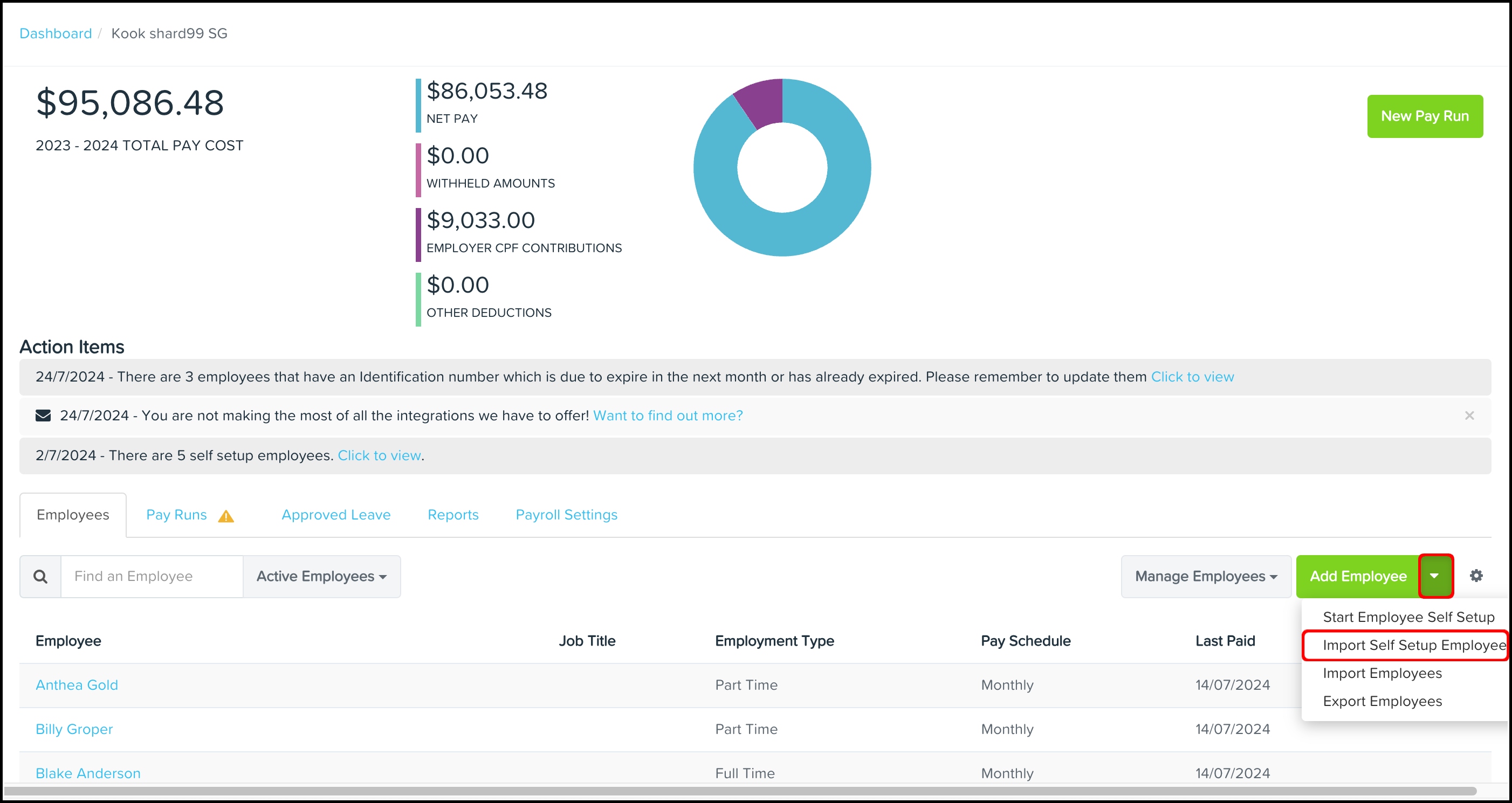Screen dimensions: 1512x803
Task: Expand the Manage Employees dropdown
Action: point(1205,576)
